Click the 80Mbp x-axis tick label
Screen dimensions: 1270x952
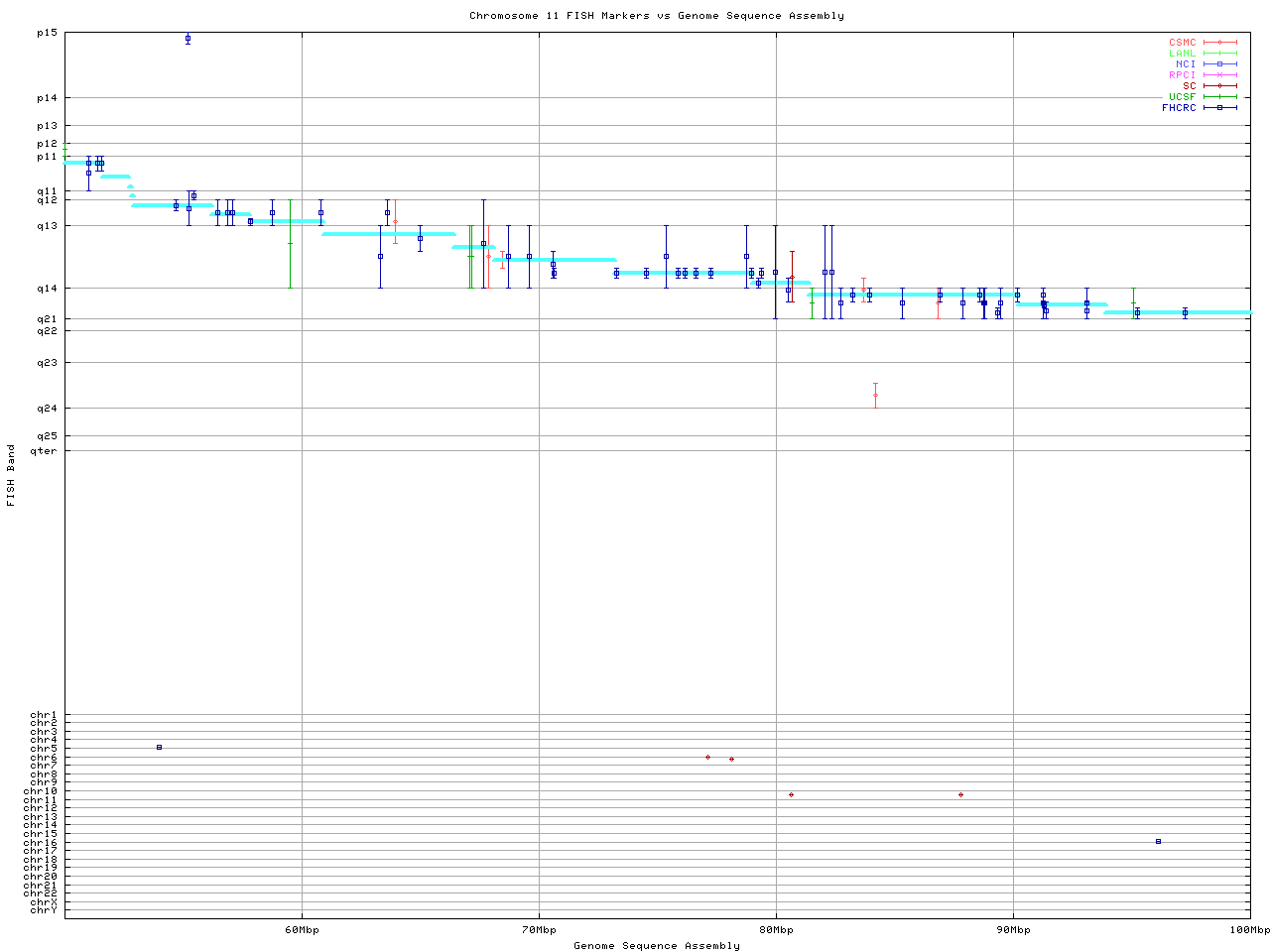coord(776,930)
